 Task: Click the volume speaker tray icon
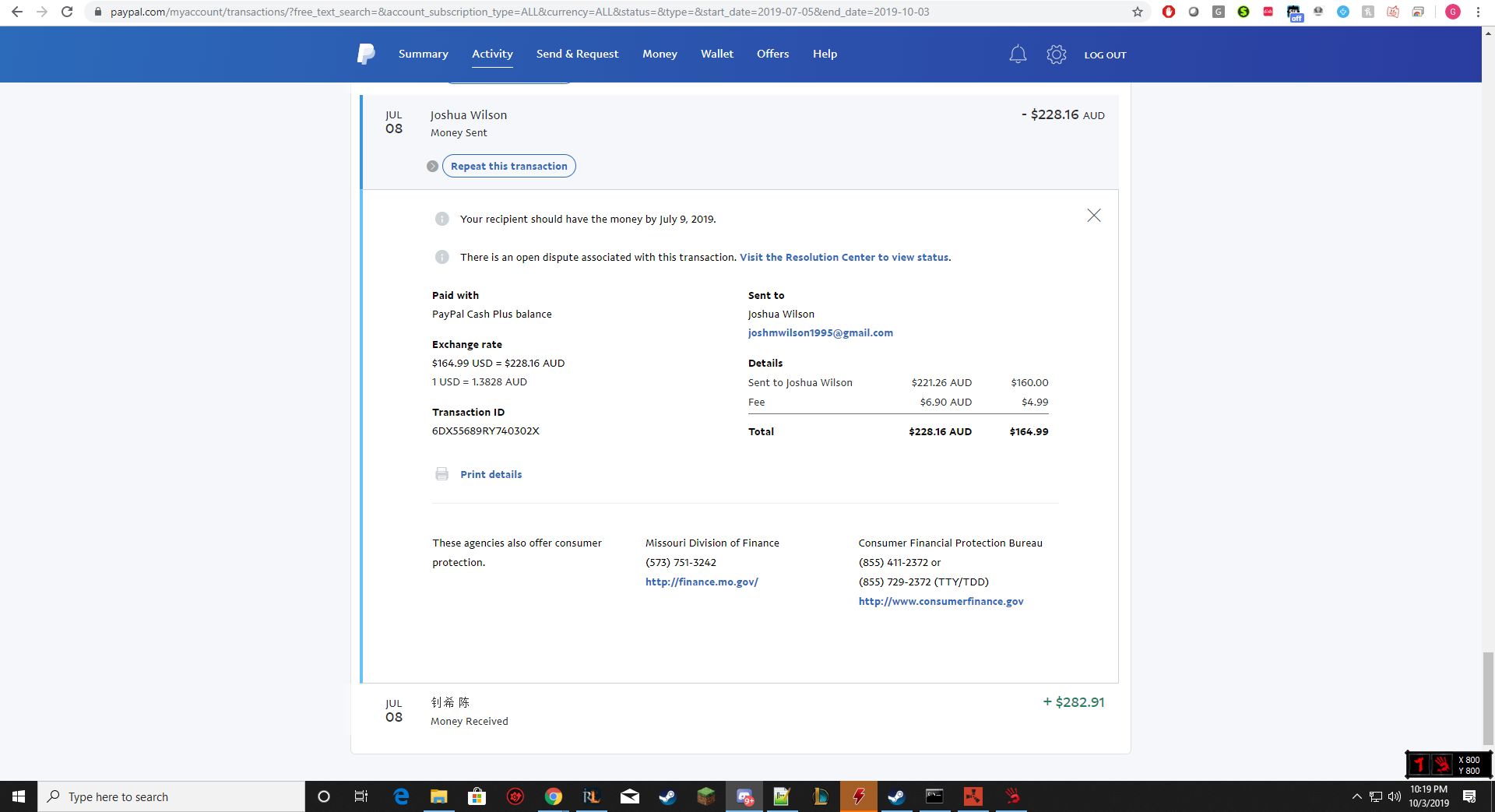click(1395, 796)
